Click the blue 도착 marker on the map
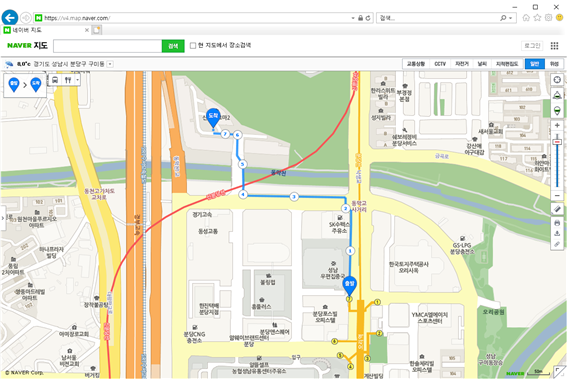Image resolution: width=567 pixels, height=383 pixels. coord(213,118)
